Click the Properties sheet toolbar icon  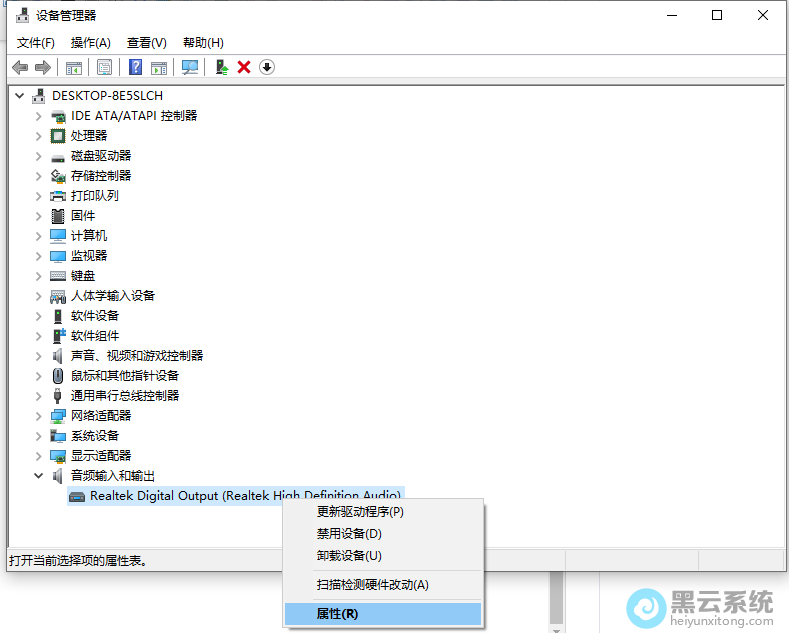point(104,67)
